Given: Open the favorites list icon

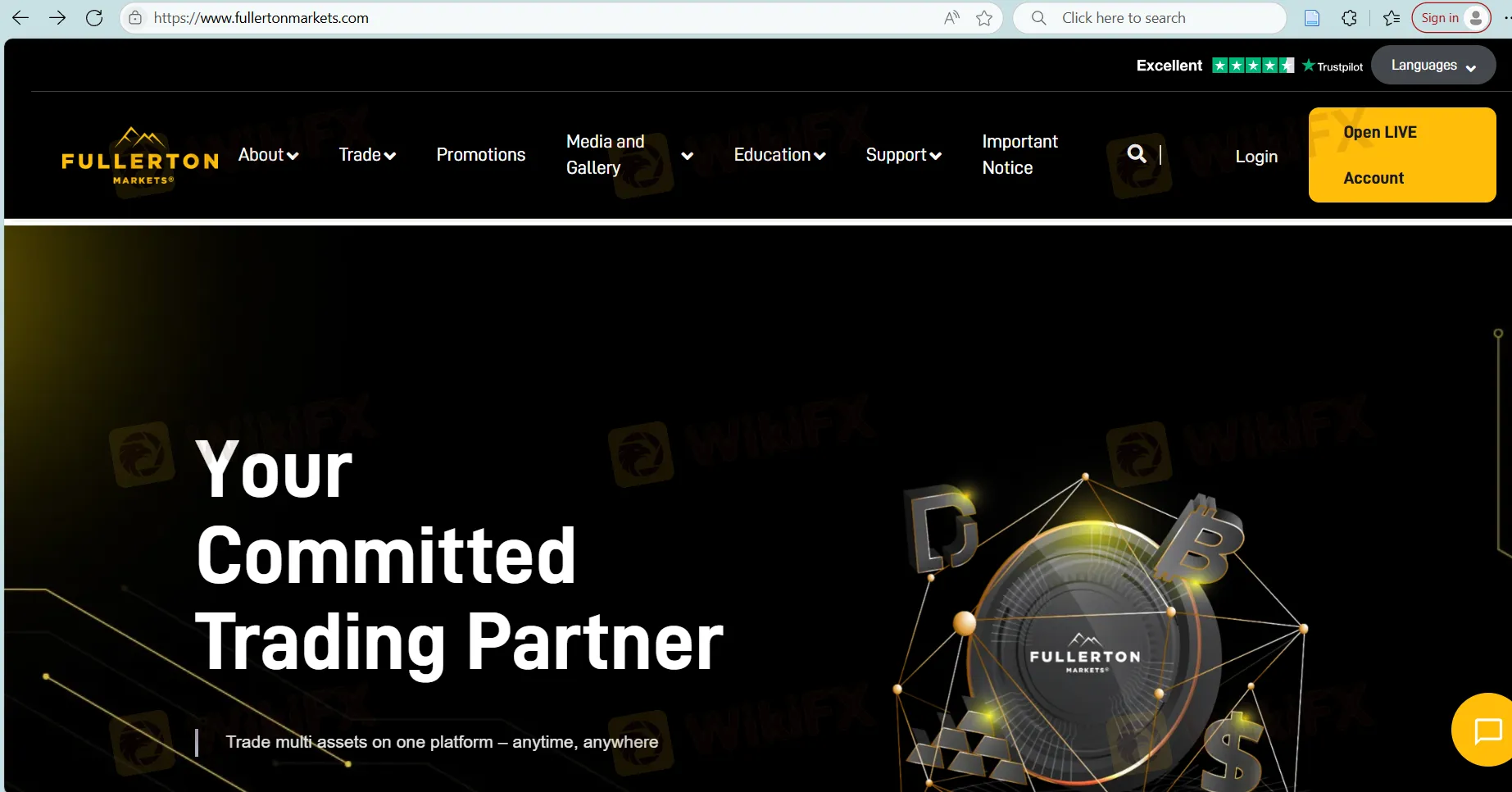Looking at the screenshot, I should pyautogui.click(x=1391, y=18).
